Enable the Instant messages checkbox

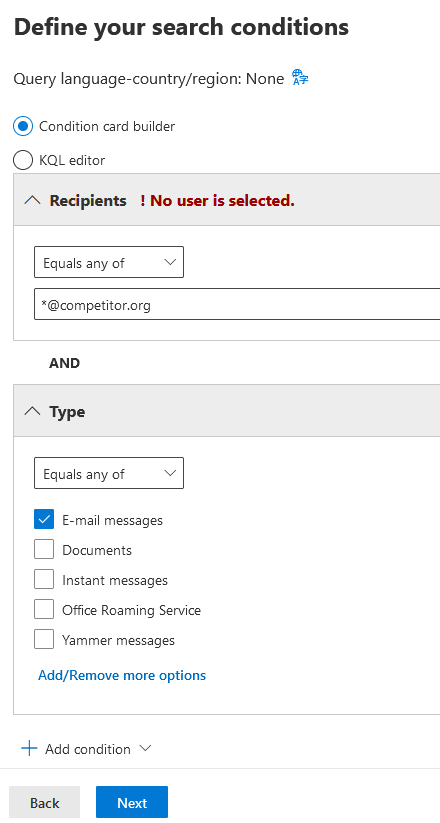point(44,579)
